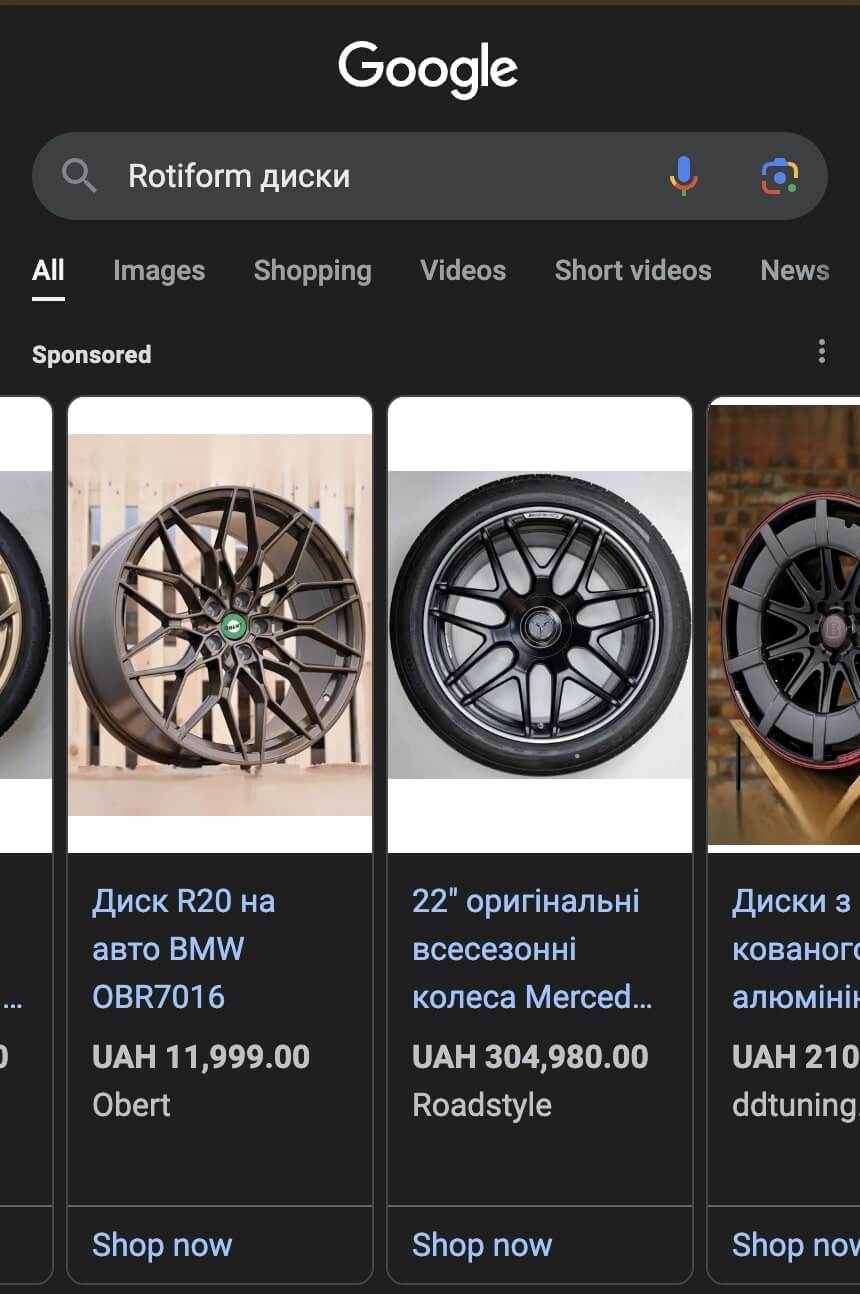This screenshot has width=860, height=1294.
Task: Select the All results tab
Action: [48, 270]
